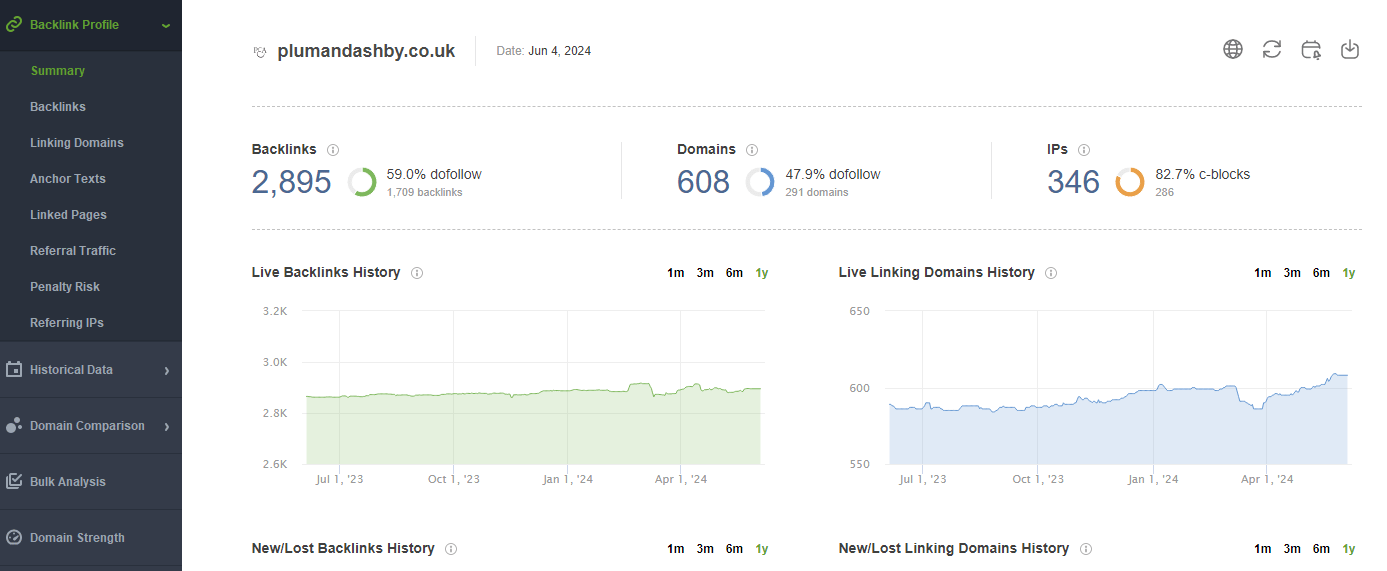Click the green backlinks dofollow donut chart
1387x571 pixels.
click(x=362, y=182)
